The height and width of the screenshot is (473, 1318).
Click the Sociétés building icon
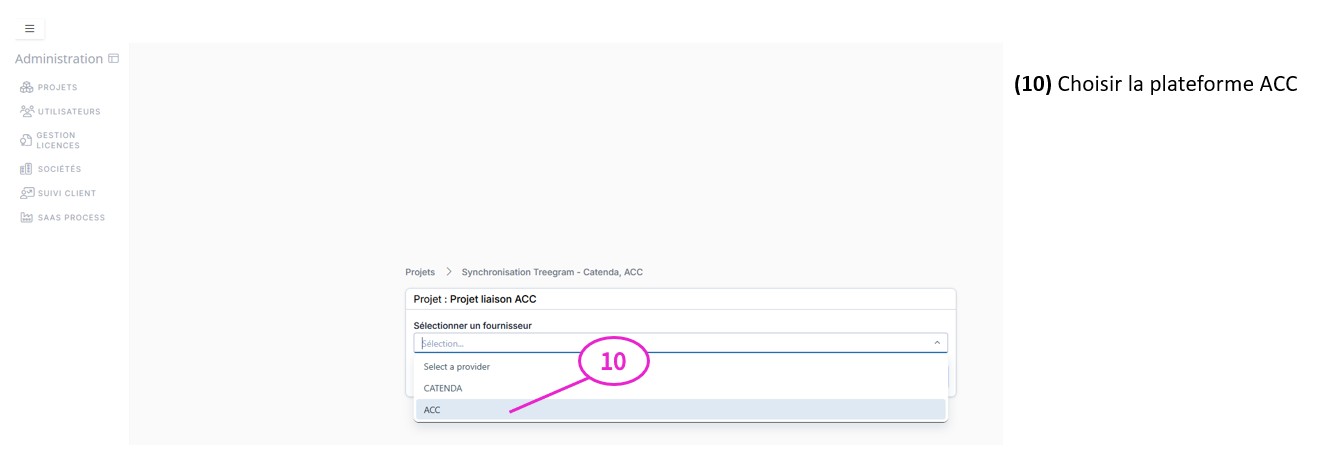(x=27, y=169)
